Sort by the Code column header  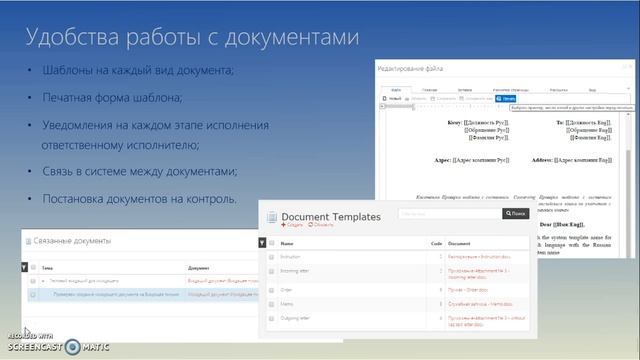click(436, 244)
